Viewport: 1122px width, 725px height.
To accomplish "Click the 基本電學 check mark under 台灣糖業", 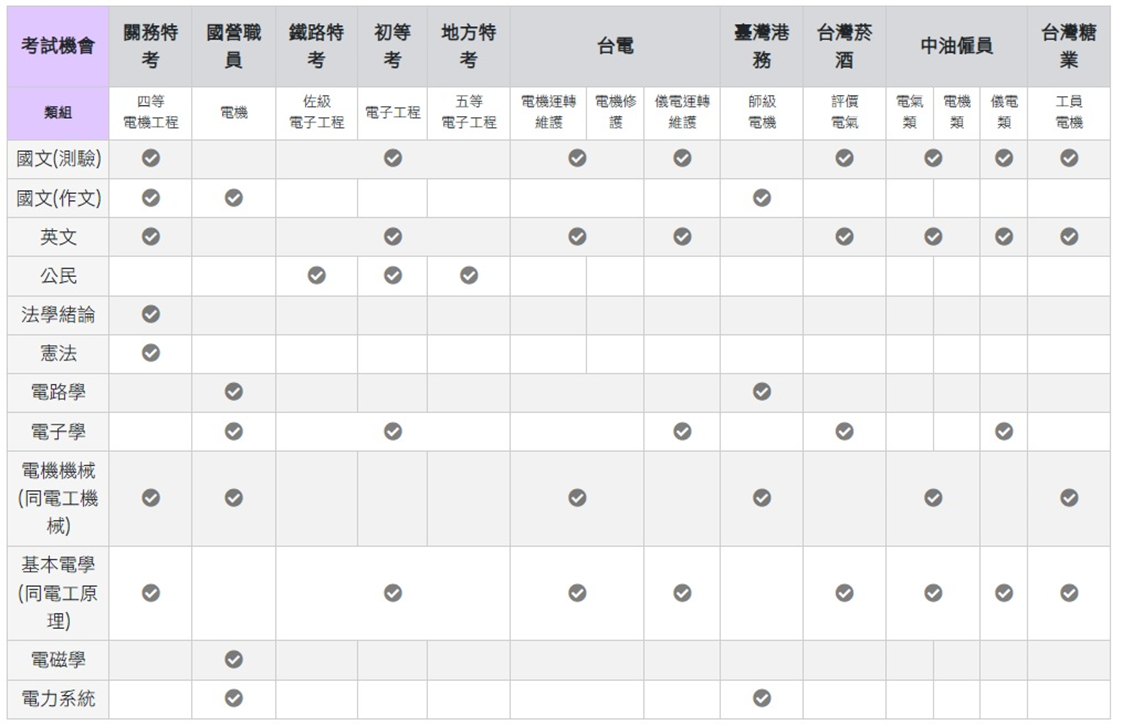I will pos(1069,593).
